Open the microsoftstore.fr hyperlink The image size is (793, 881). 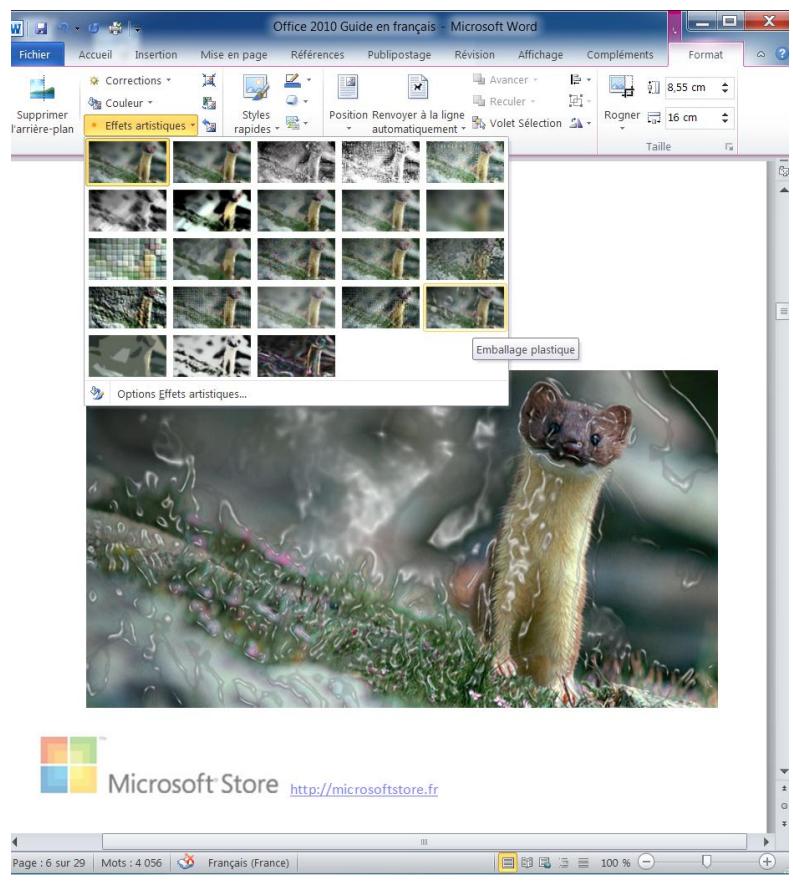[364, 789]
